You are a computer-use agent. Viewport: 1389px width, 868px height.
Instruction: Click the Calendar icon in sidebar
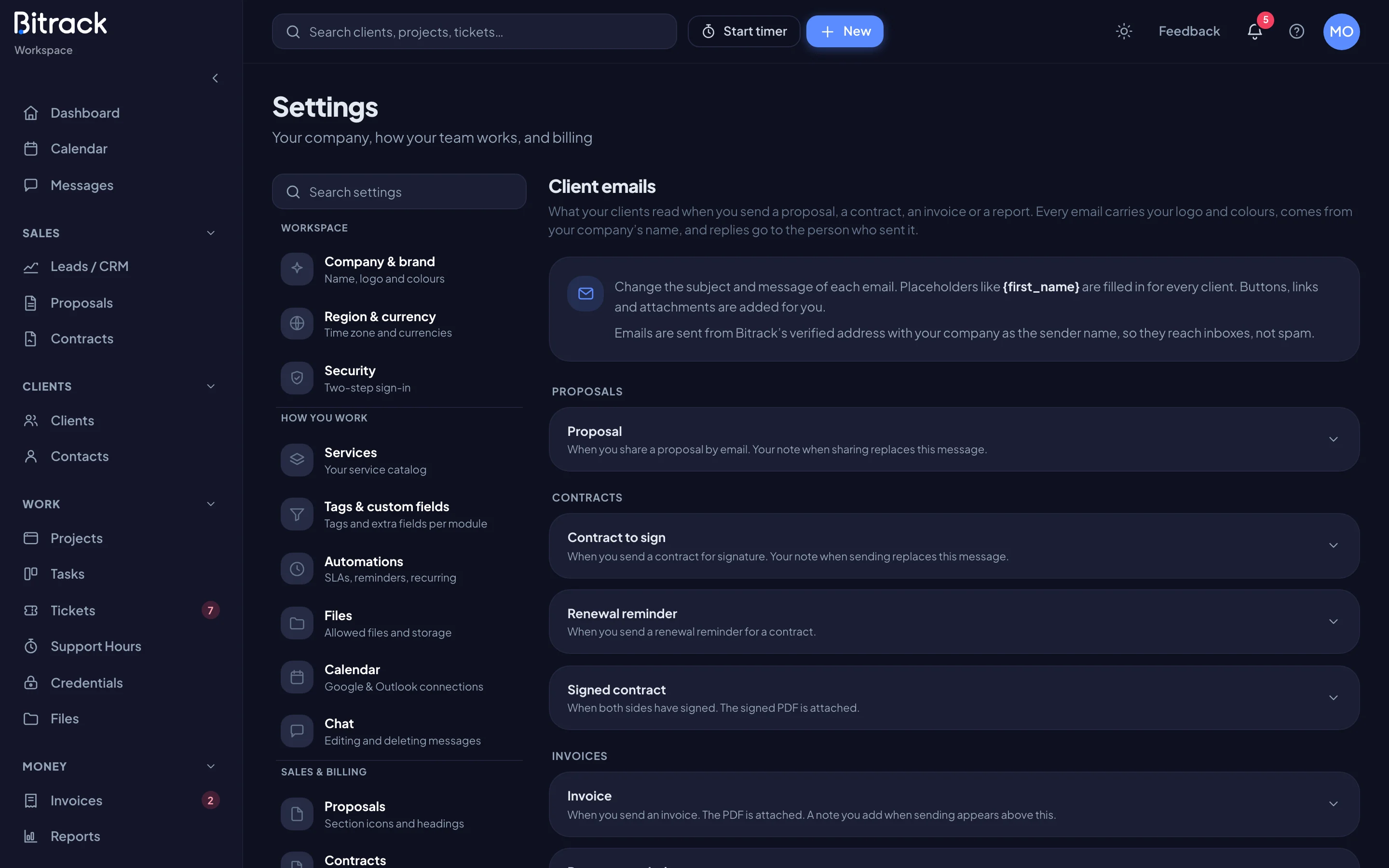click(31, 149)
